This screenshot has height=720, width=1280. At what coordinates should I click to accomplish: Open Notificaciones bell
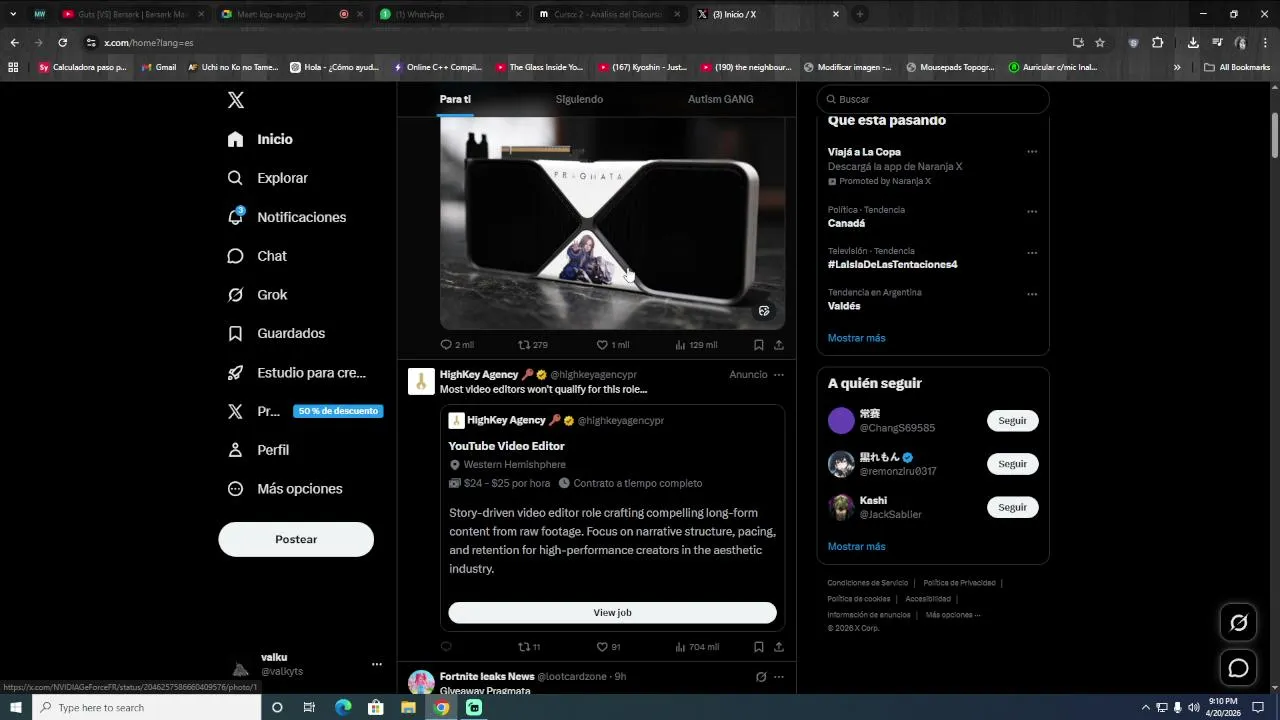(x=286, y=217)
